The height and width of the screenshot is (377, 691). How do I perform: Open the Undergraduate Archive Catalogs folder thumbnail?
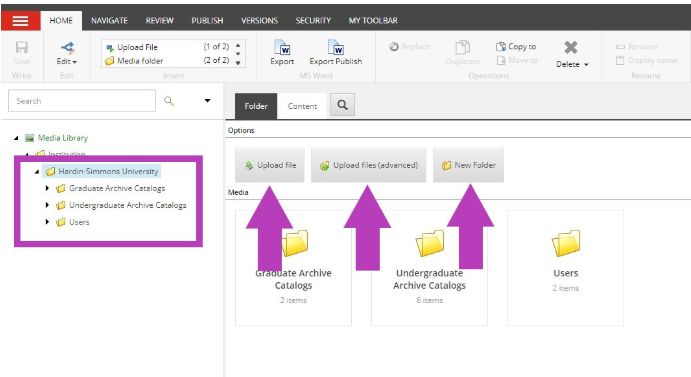429,268
